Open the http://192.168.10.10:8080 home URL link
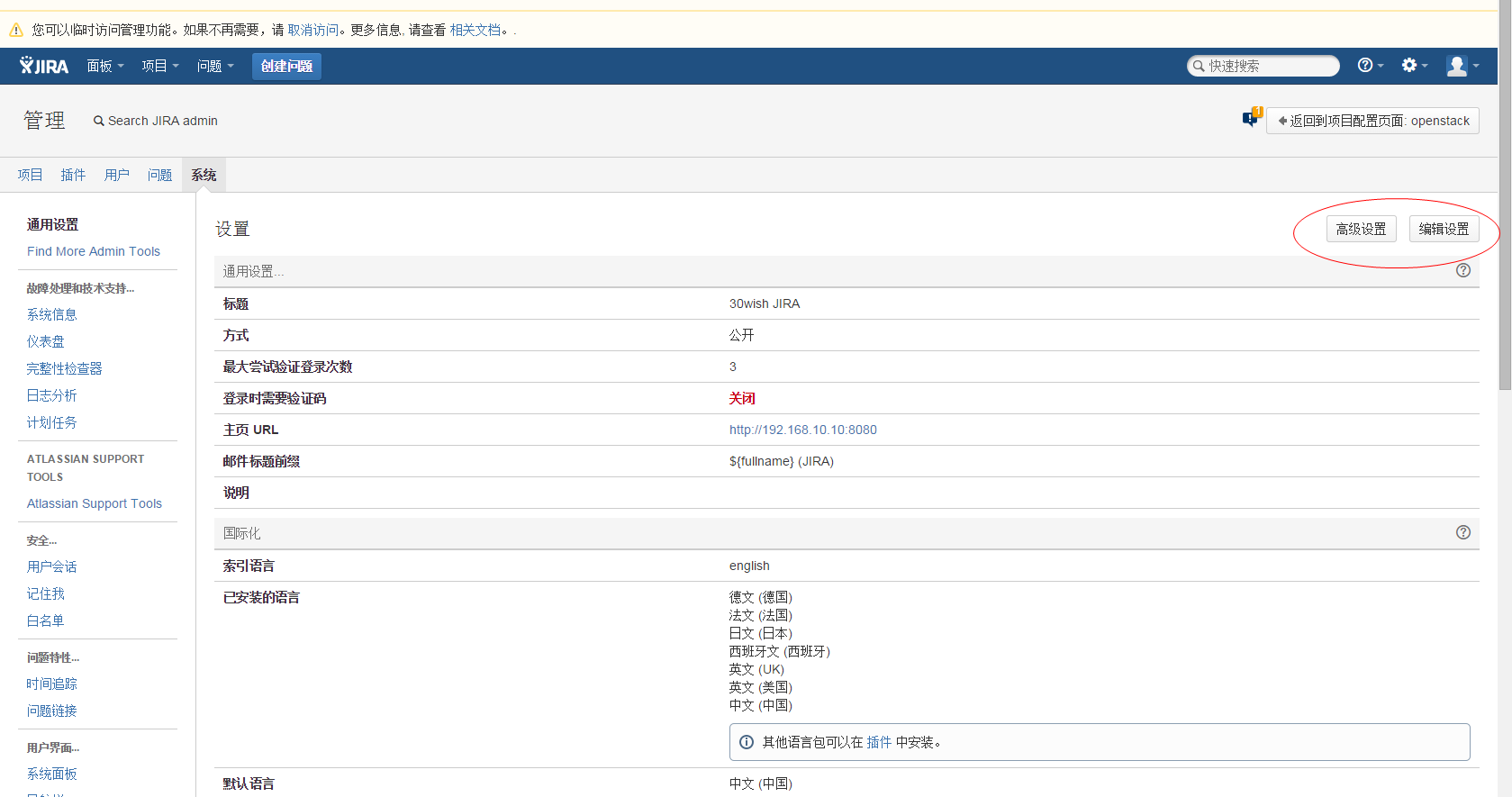1512x797 pixels. pyautogui.click(x=803, y=430)
